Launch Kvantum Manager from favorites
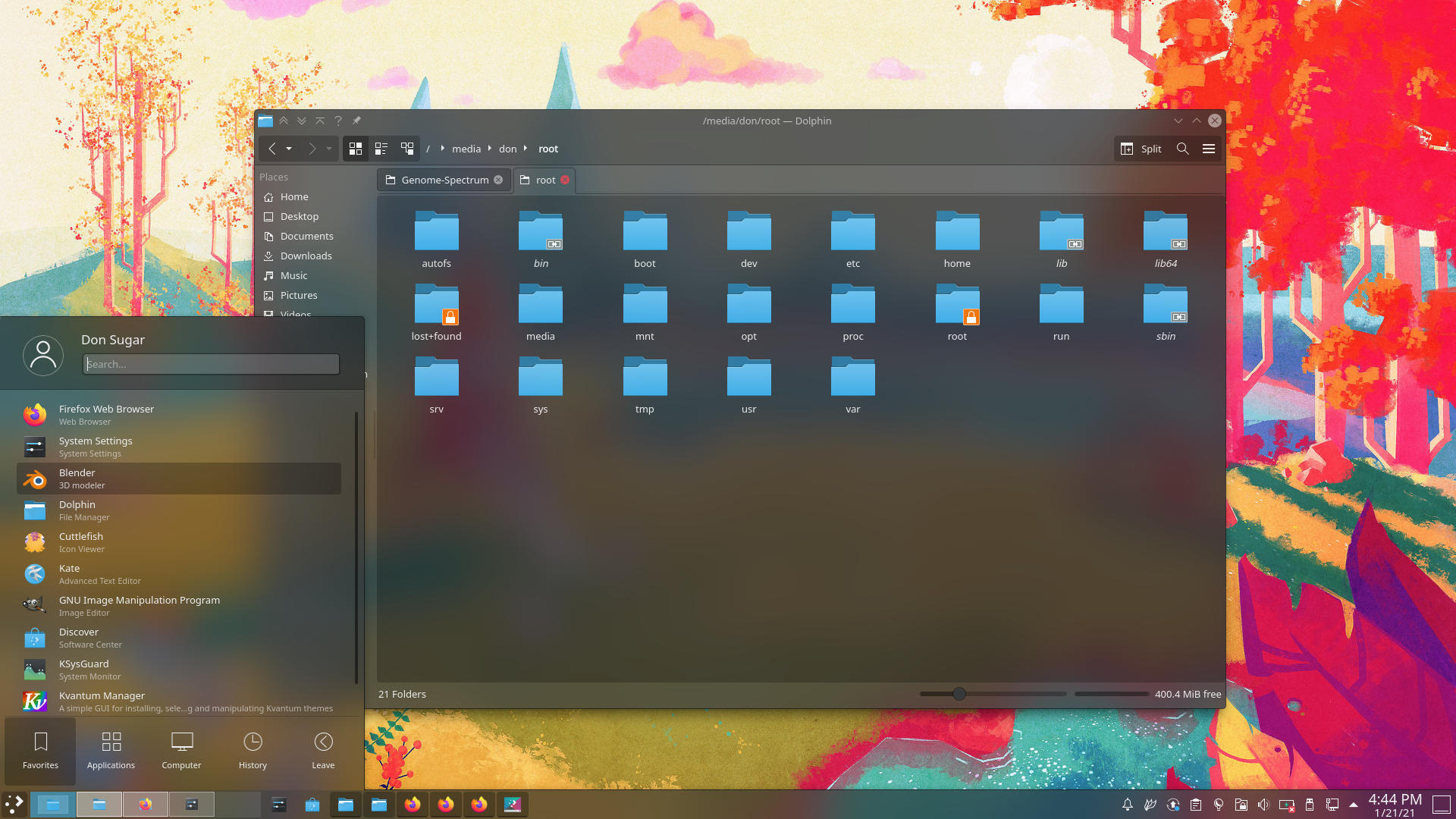 click(179, 701)
